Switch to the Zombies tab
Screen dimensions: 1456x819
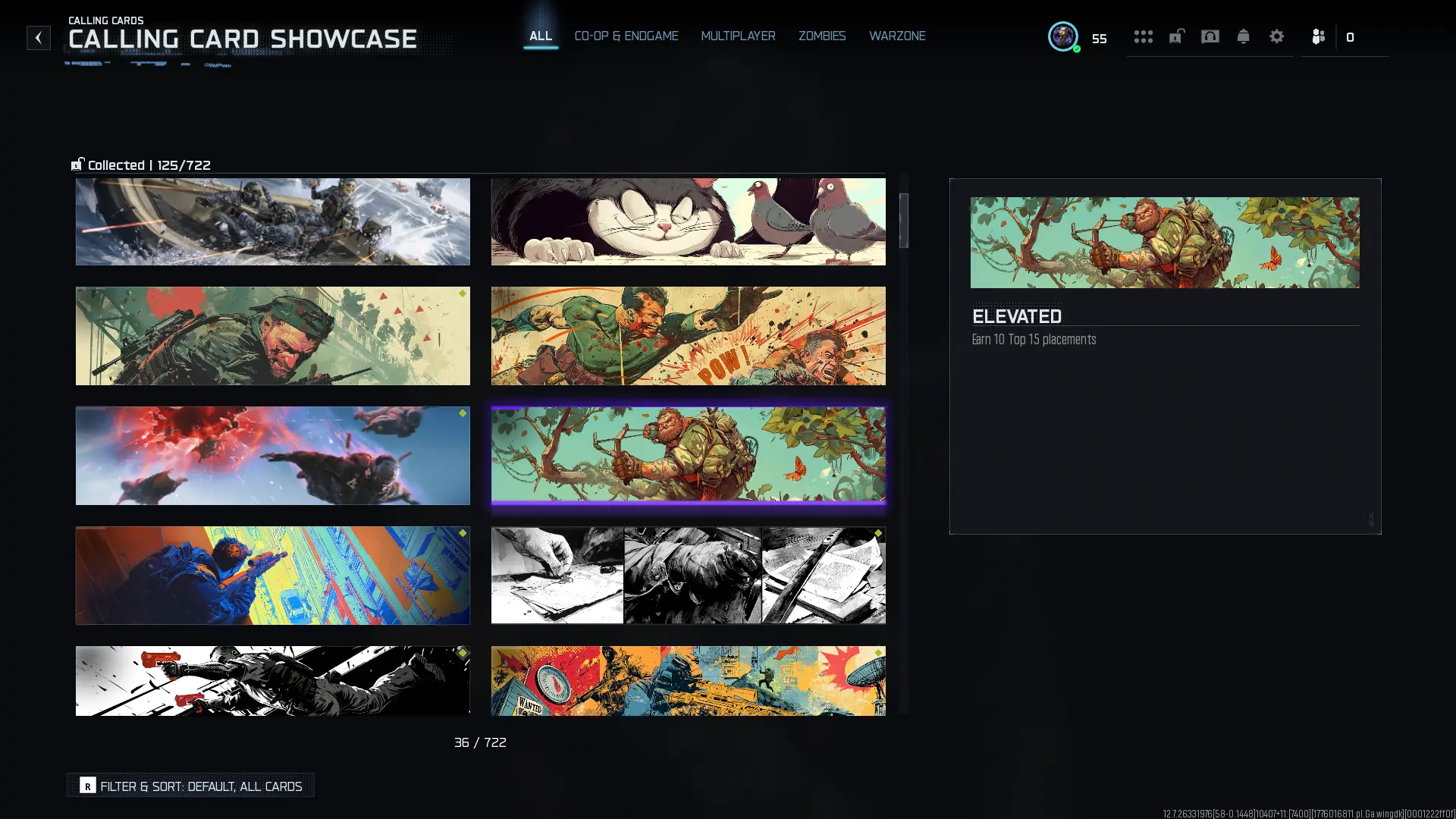click(821, 36)
